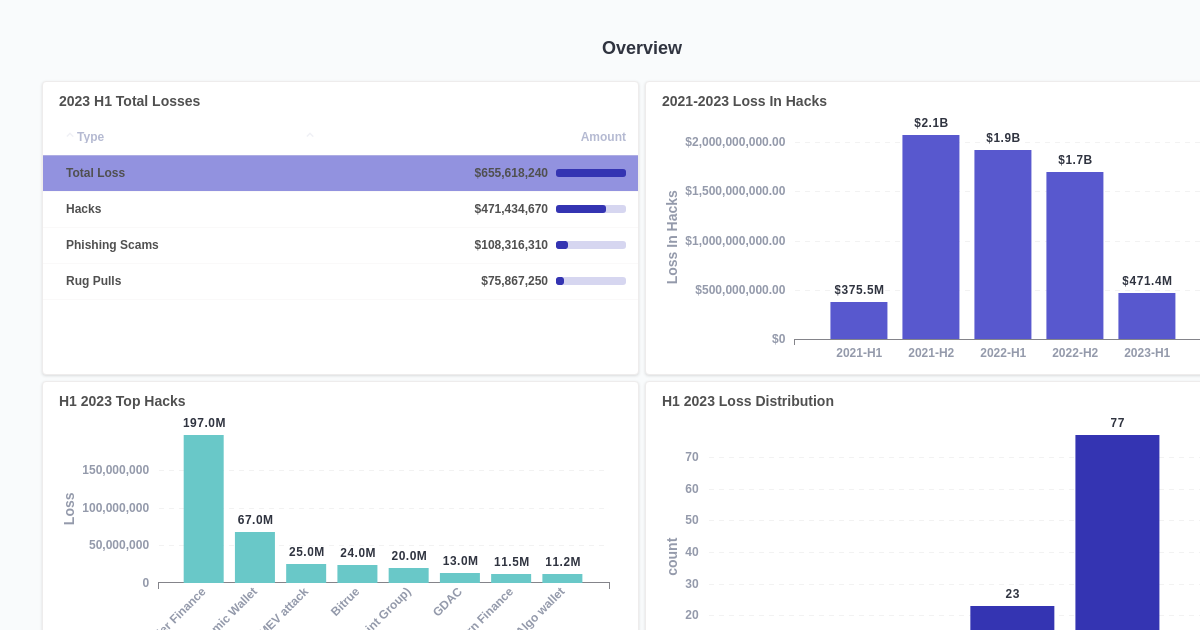Viewport: 1200px width, 630px height.
Task: Sort the table by the Type column
Action: coord(89,136)
